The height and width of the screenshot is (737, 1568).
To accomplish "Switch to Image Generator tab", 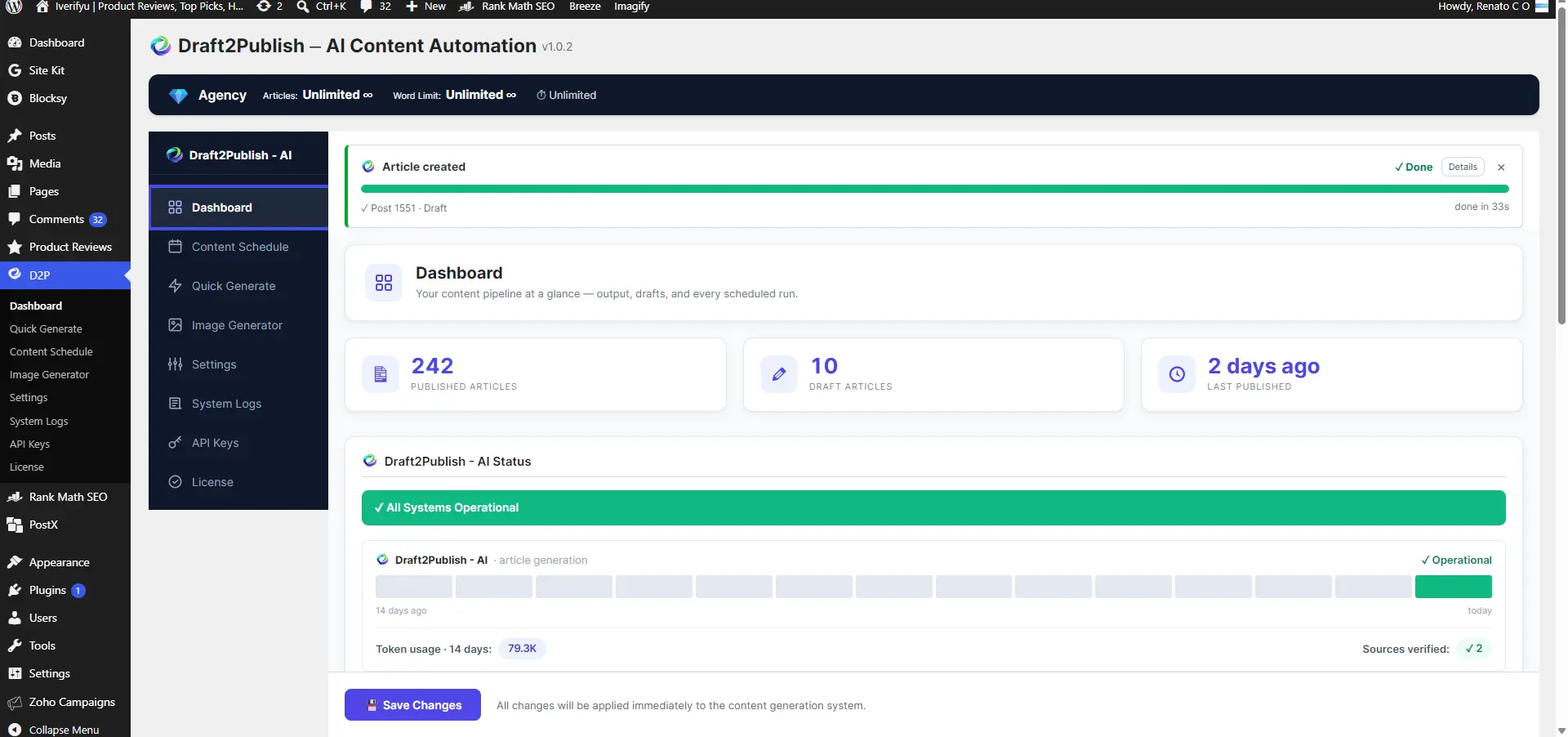I will click(238, 325).
